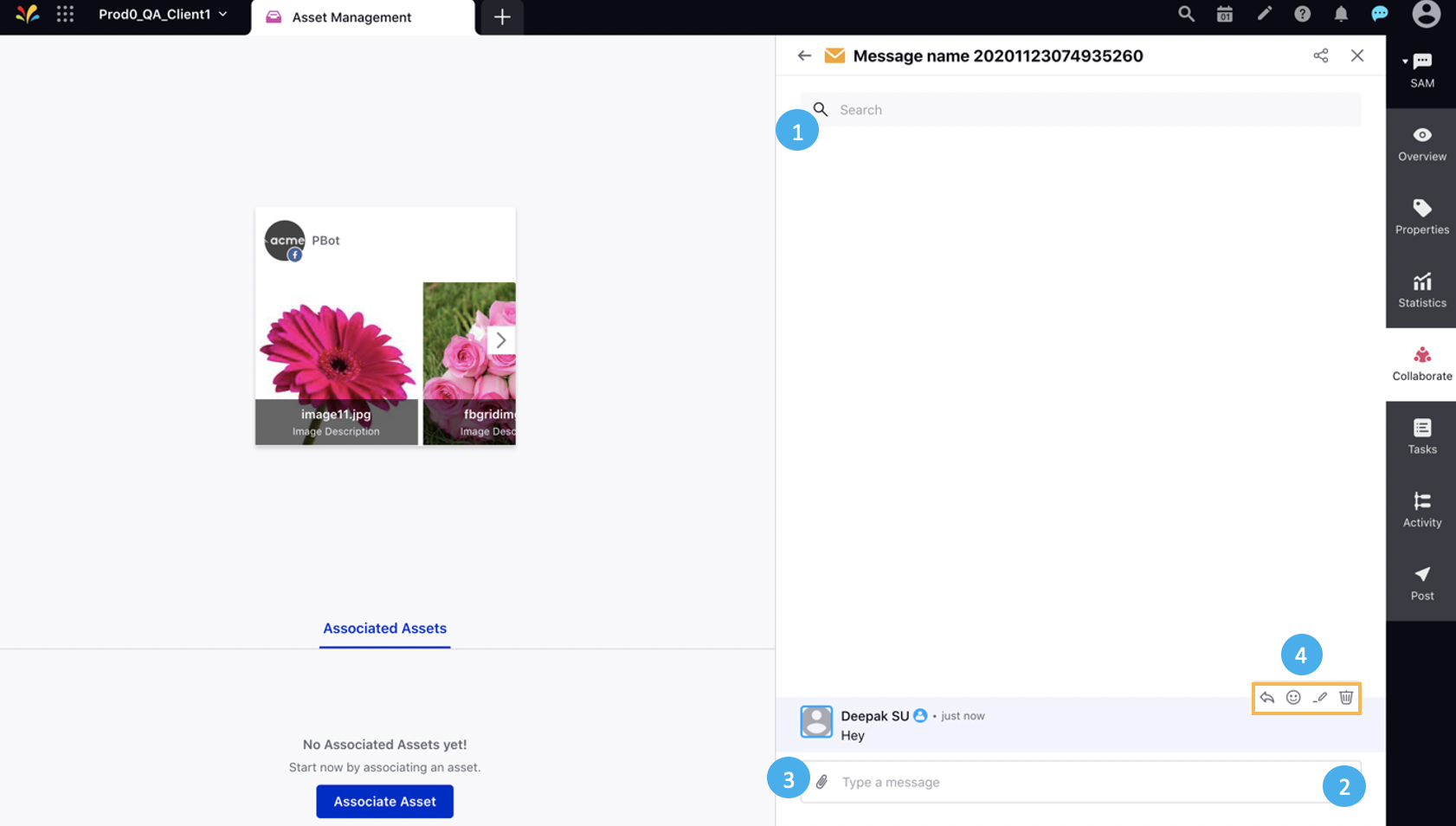The image size is (1456, 826).
Task: Open the user profile avatar menu
Action: (x=1426, y=14)
